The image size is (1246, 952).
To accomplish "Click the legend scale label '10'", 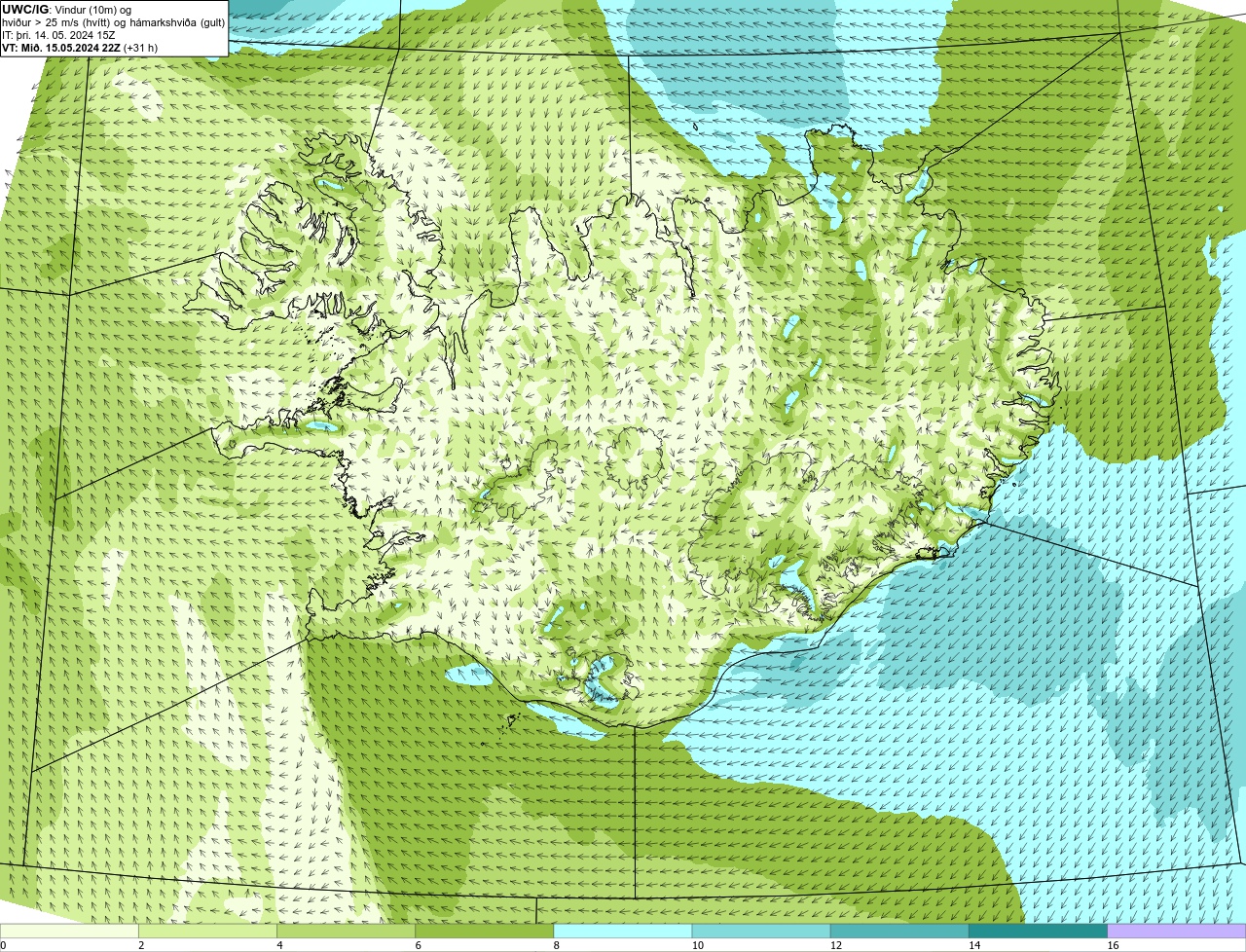I will pos(697,945).
